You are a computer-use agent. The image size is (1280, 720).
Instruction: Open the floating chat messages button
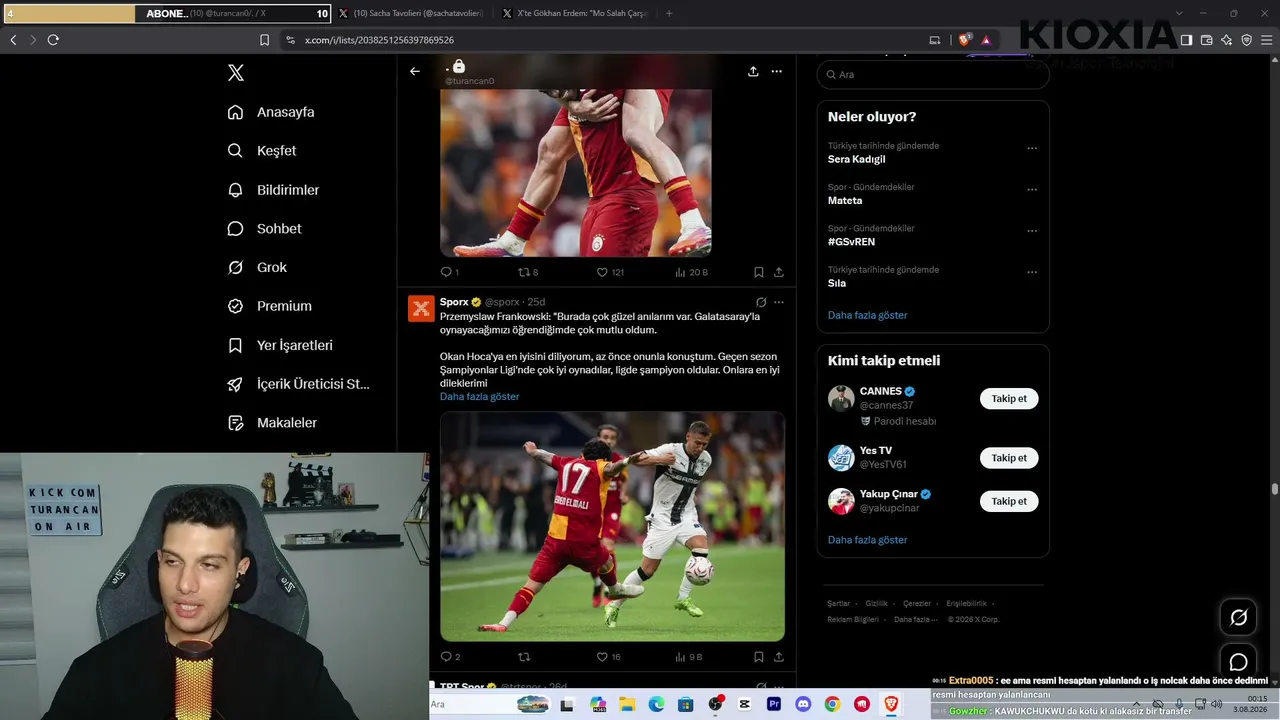click(1238, 662)
